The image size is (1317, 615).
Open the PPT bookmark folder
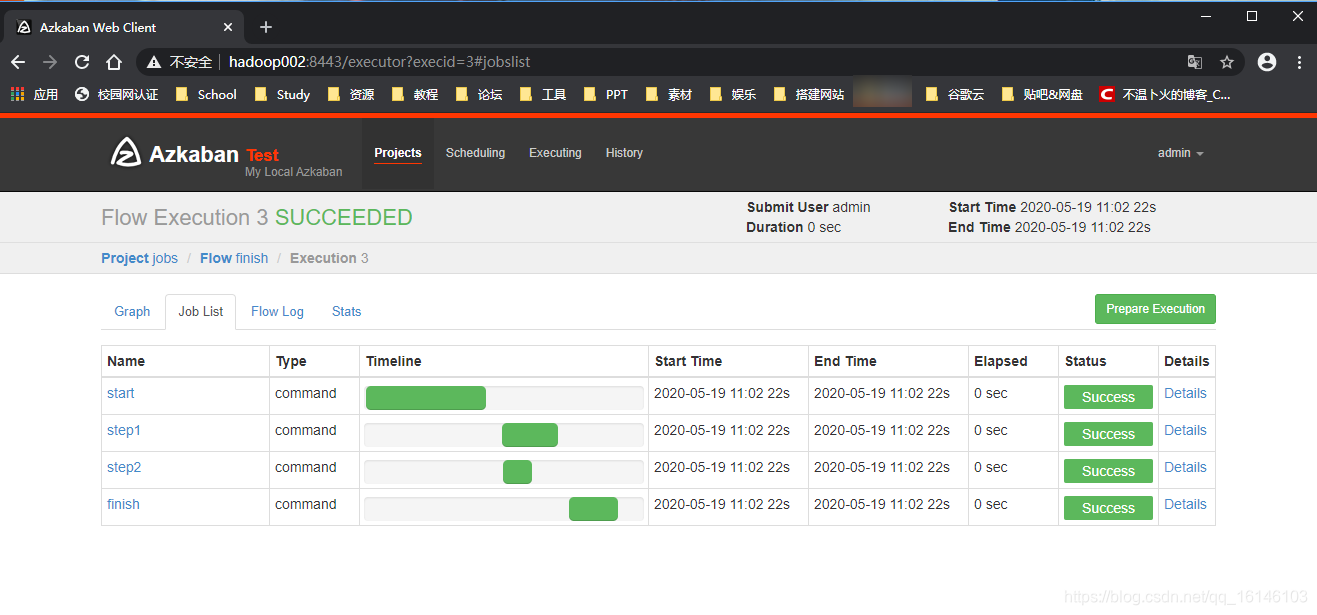606,94
